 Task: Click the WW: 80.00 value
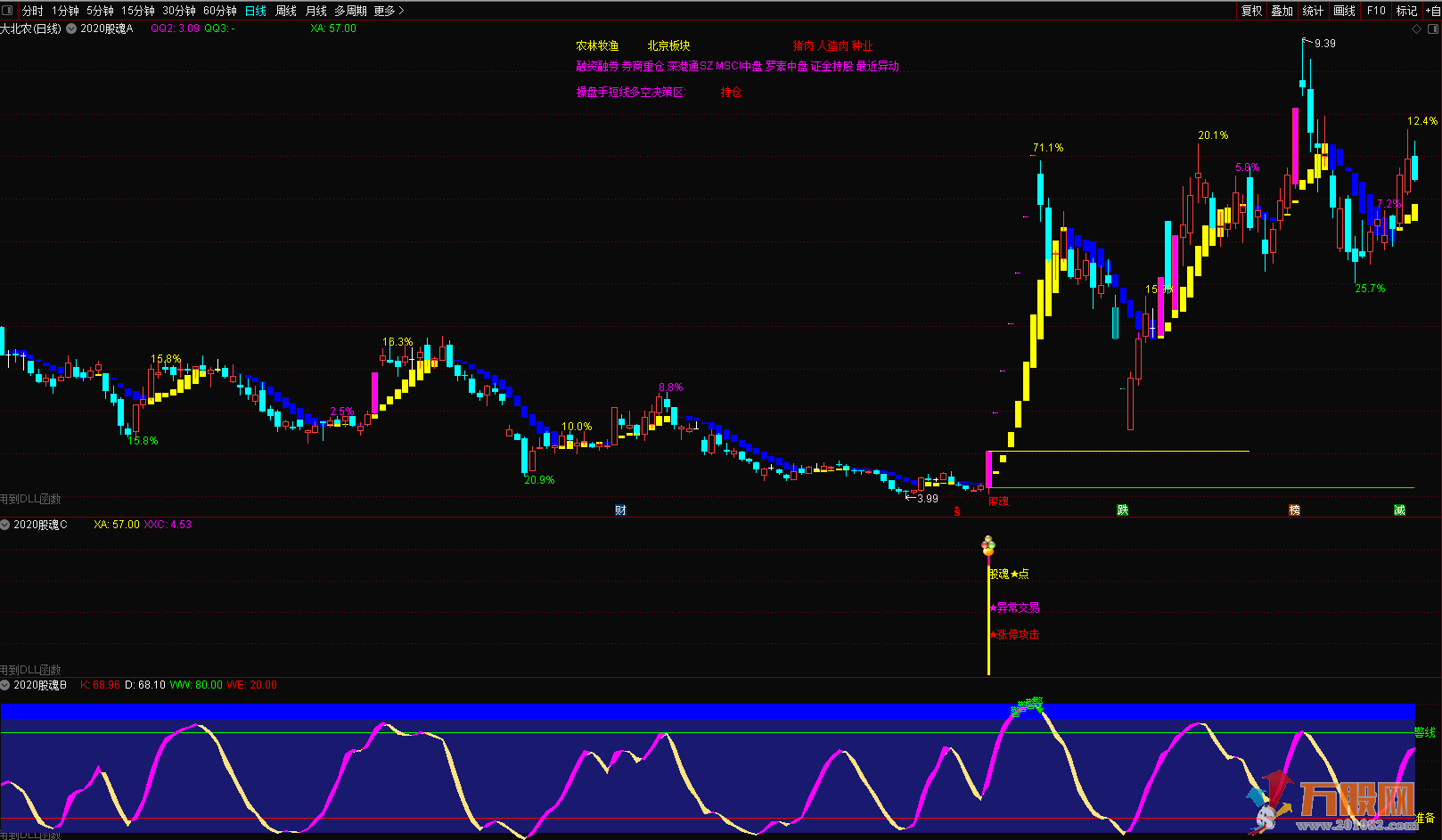point(196,685)
